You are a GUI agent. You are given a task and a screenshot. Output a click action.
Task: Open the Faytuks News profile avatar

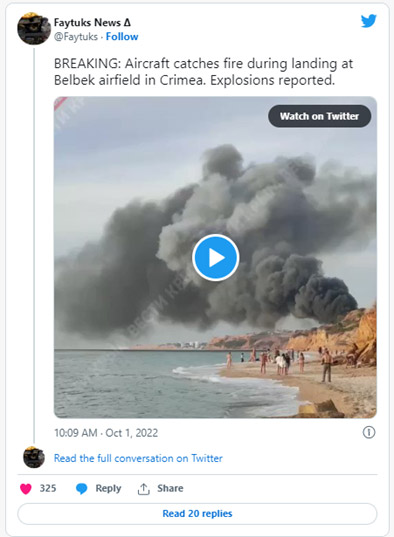click(34, 28)
